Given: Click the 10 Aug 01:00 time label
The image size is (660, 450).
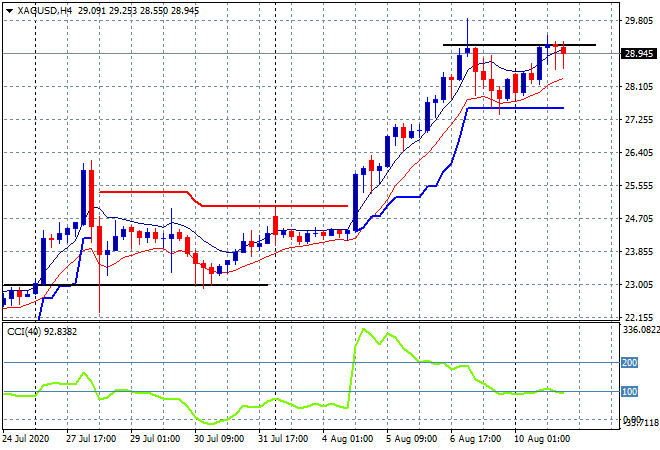Looking at the screenshot, I should click(541, 439).
